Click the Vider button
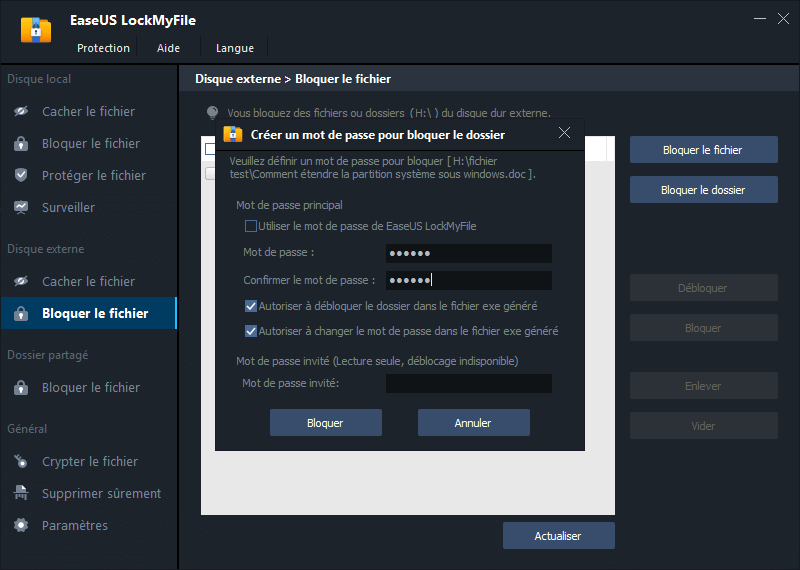 704,426
